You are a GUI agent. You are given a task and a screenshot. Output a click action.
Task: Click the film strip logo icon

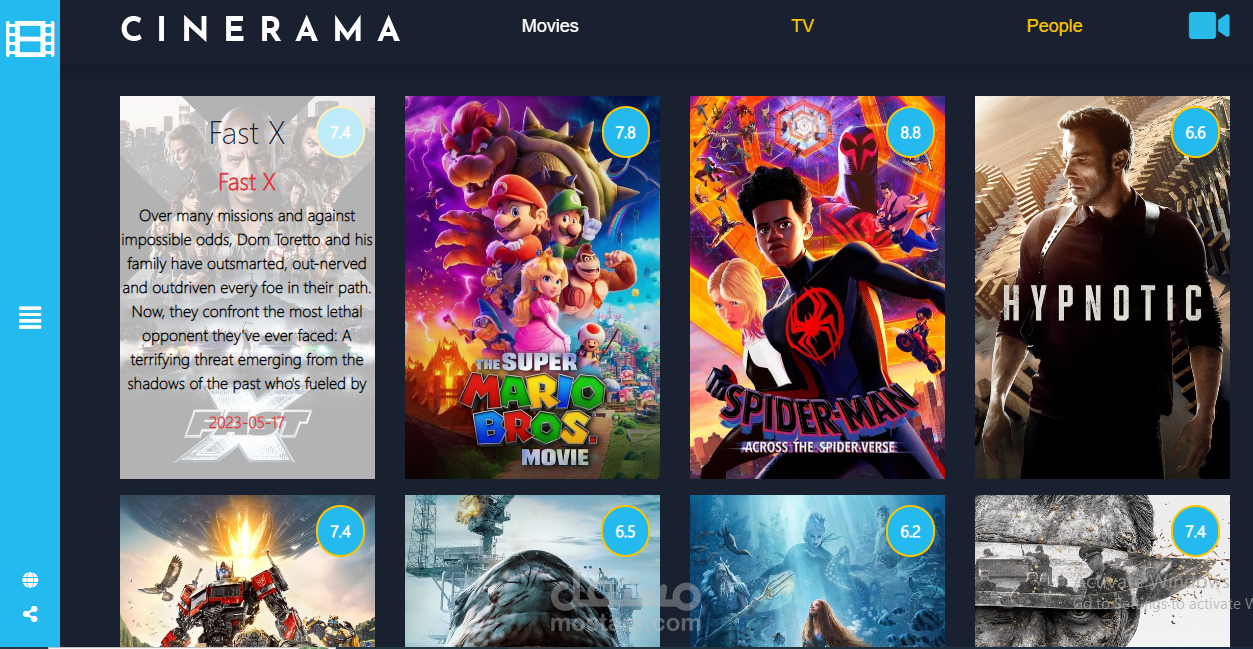30,38
